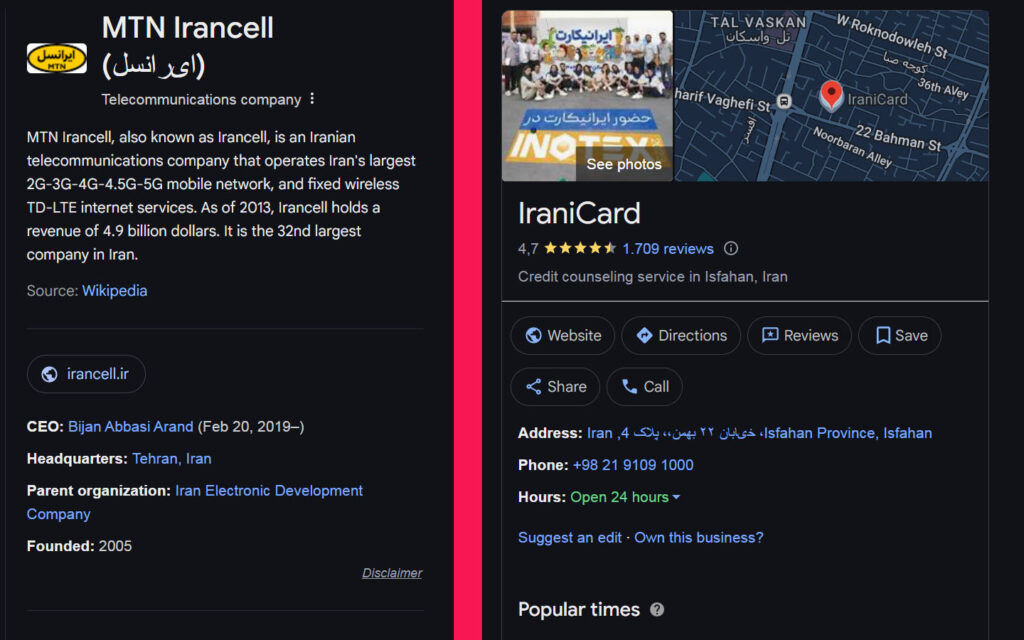Image resolution: width=1024 pixels, height=640 pixels.
Task: Click the info icon next to reviews
Action: click(x=731, y=248)
